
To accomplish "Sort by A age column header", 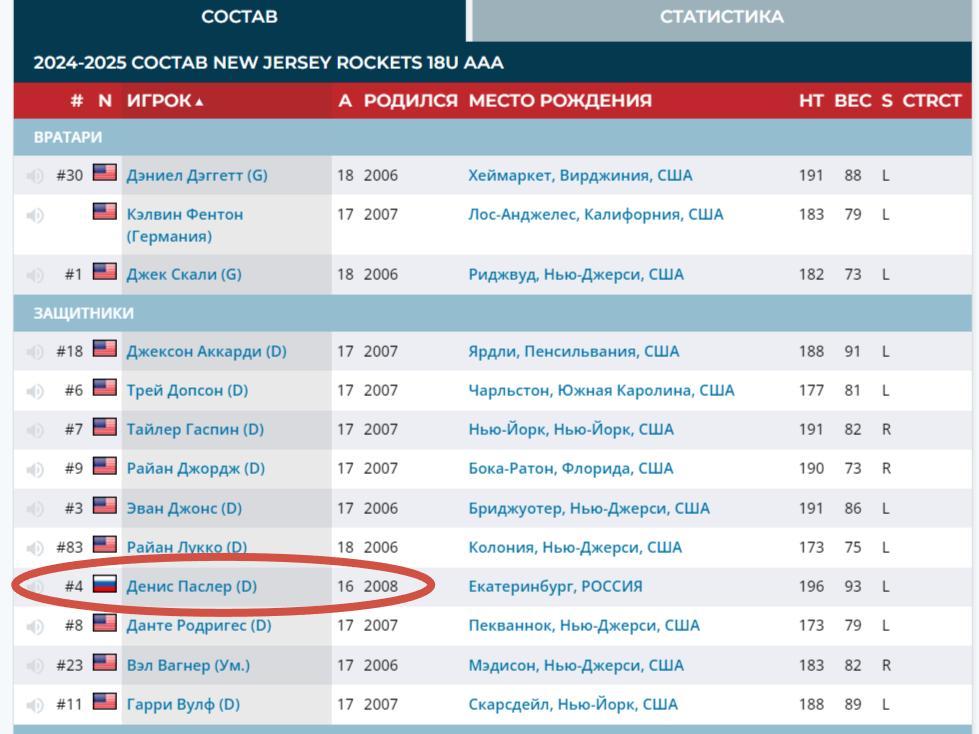I will pyautogui.click(x=345, y=100).
